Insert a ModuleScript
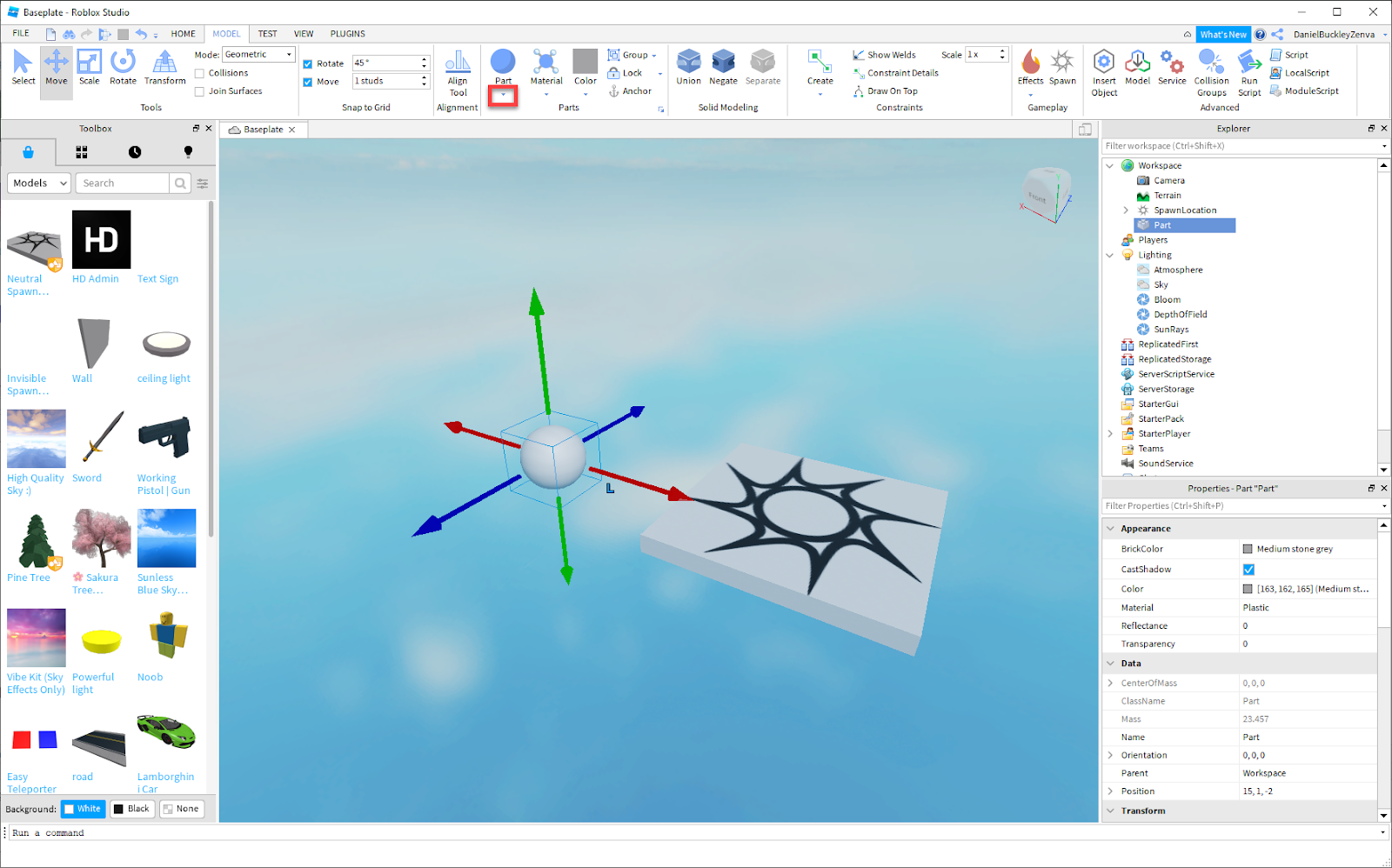 (1303, 90)
